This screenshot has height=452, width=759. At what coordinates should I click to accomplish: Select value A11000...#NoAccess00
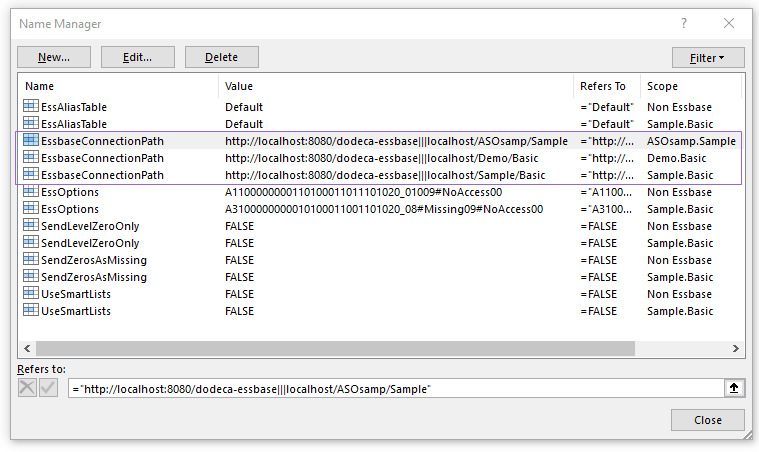click(x=364, y=192)
